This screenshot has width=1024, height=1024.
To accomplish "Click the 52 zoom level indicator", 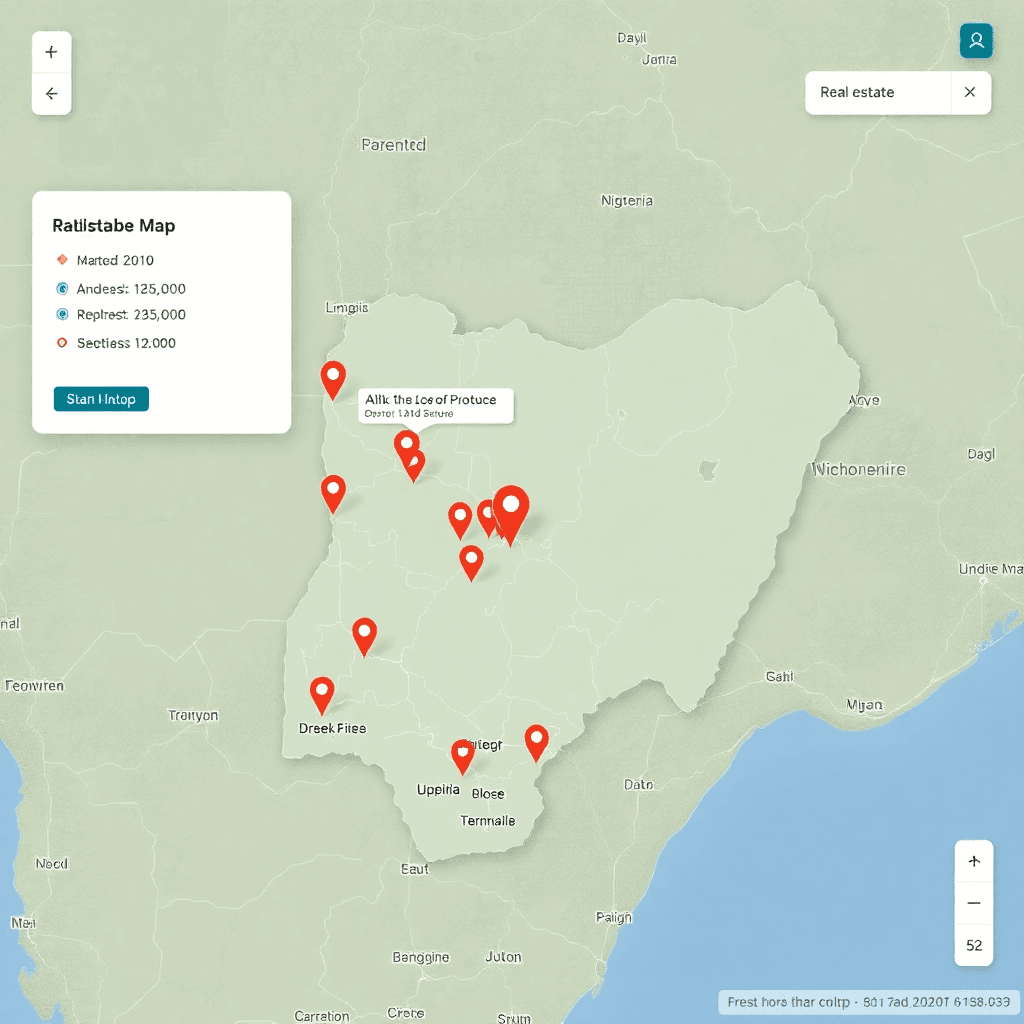I will pos(973,944).
